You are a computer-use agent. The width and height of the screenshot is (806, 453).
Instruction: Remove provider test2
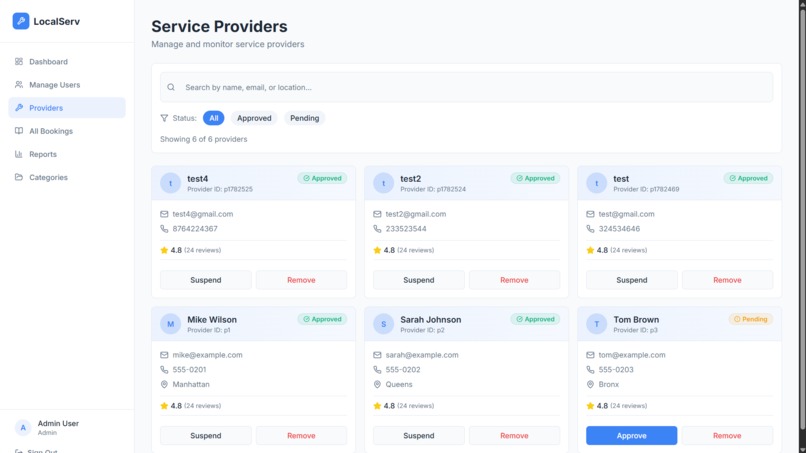pyautogui.click(x=514, y=280)
